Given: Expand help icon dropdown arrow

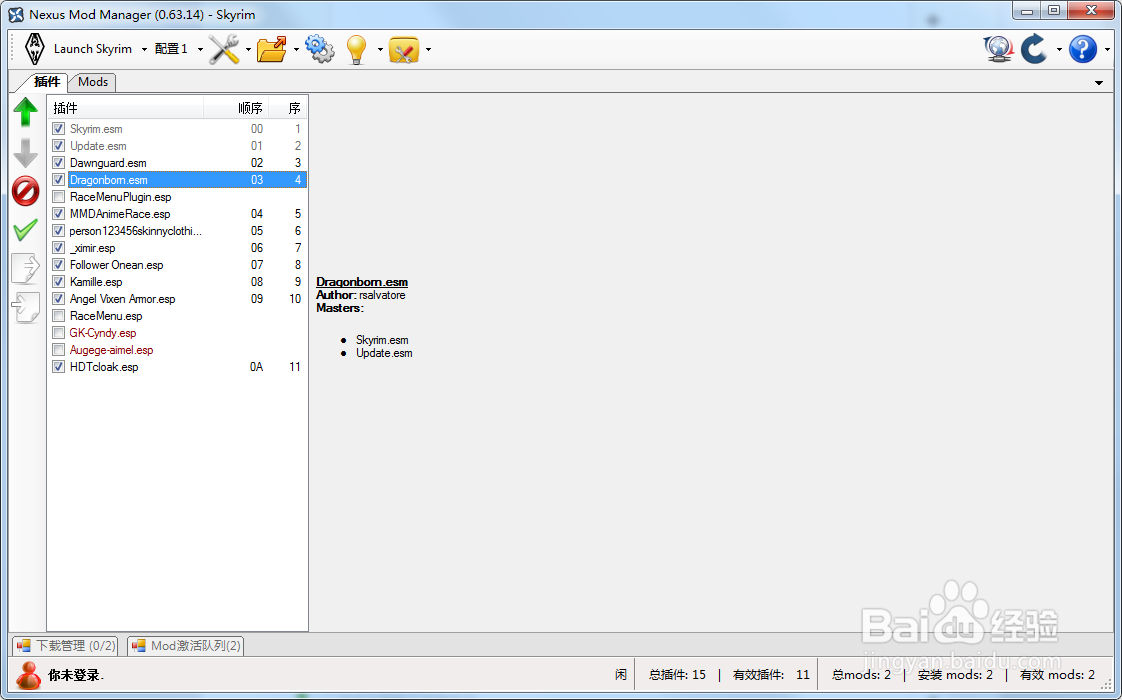Looking at the screenshot, I should pyautogui.click(x=1107, y=49).
